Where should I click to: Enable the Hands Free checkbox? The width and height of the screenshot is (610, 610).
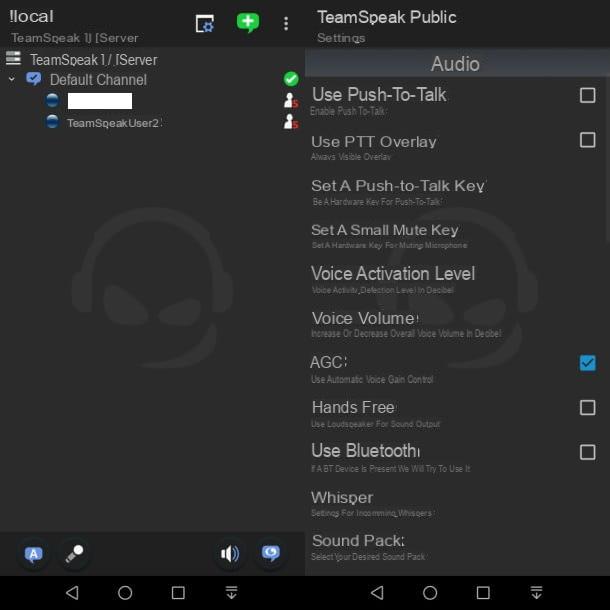(x=587, y=408)
